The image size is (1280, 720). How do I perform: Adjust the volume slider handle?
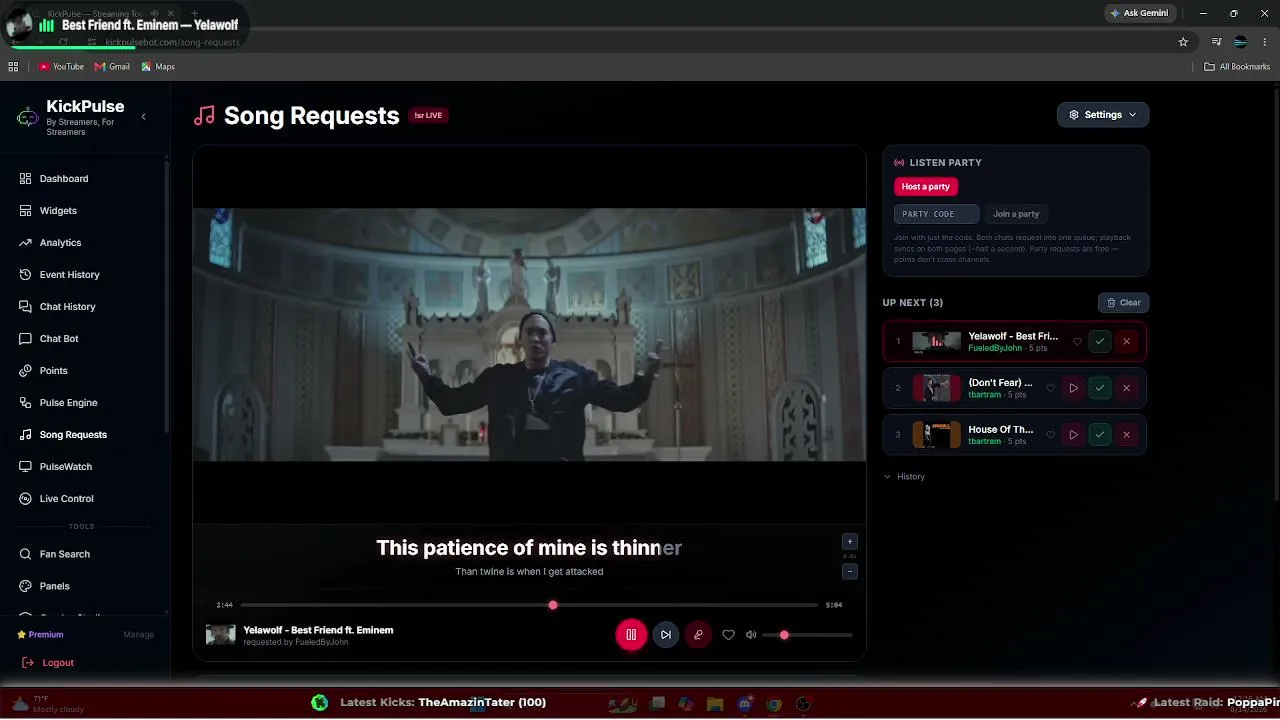[x=784, y=635]
